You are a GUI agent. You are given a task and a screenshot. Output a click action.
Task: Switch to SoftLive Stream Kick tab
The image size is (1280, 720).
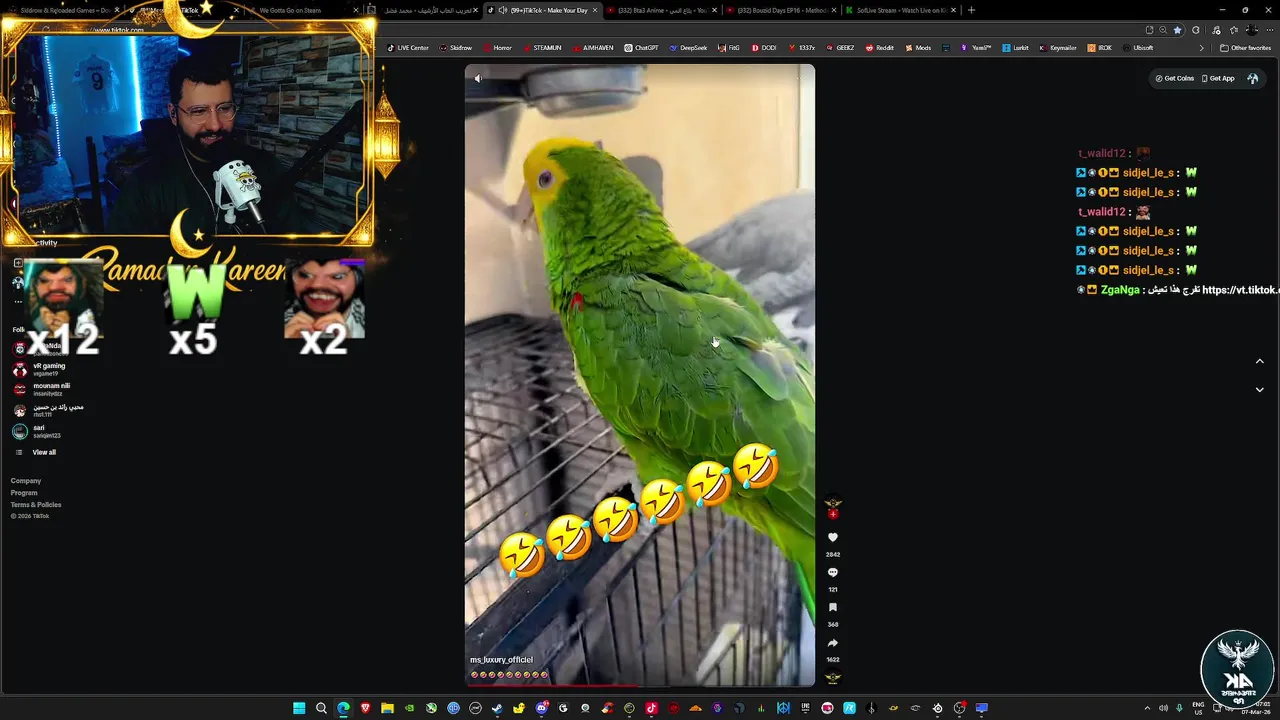tap(900, 10)
